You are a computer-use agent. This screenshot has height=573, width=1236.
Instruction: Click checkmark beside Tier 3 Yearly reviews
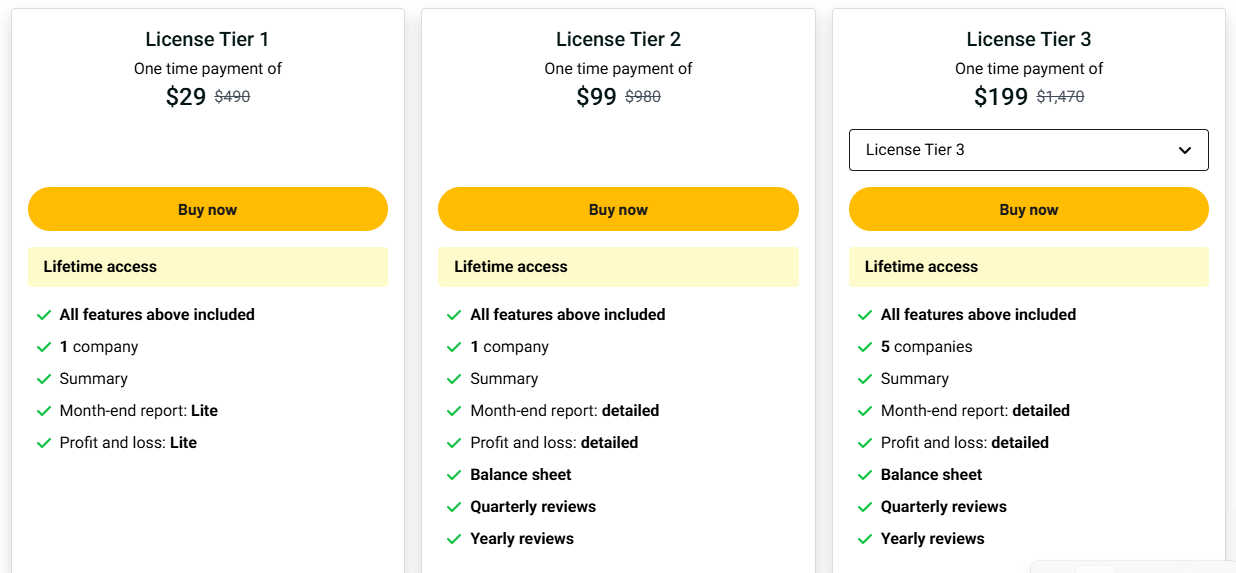[865, 539]
